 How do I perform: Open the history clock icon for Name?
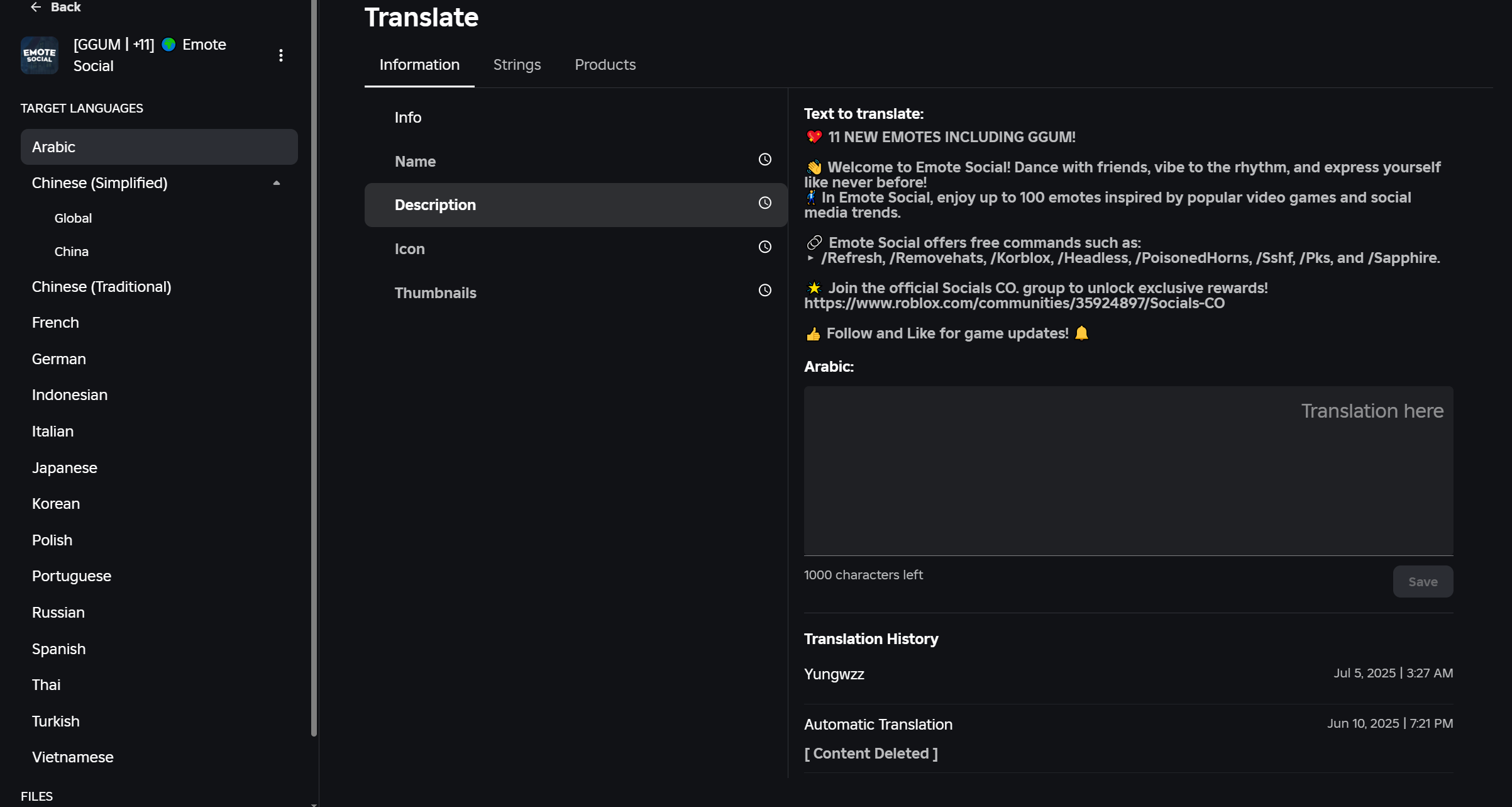tap(764, 160)
